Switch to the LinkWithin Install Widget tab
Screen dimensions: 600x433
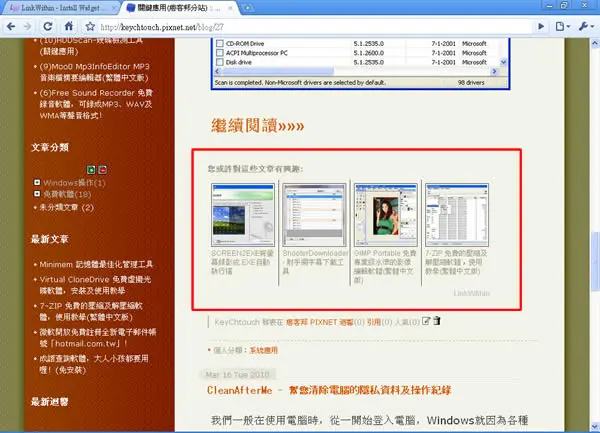point(59,8)
